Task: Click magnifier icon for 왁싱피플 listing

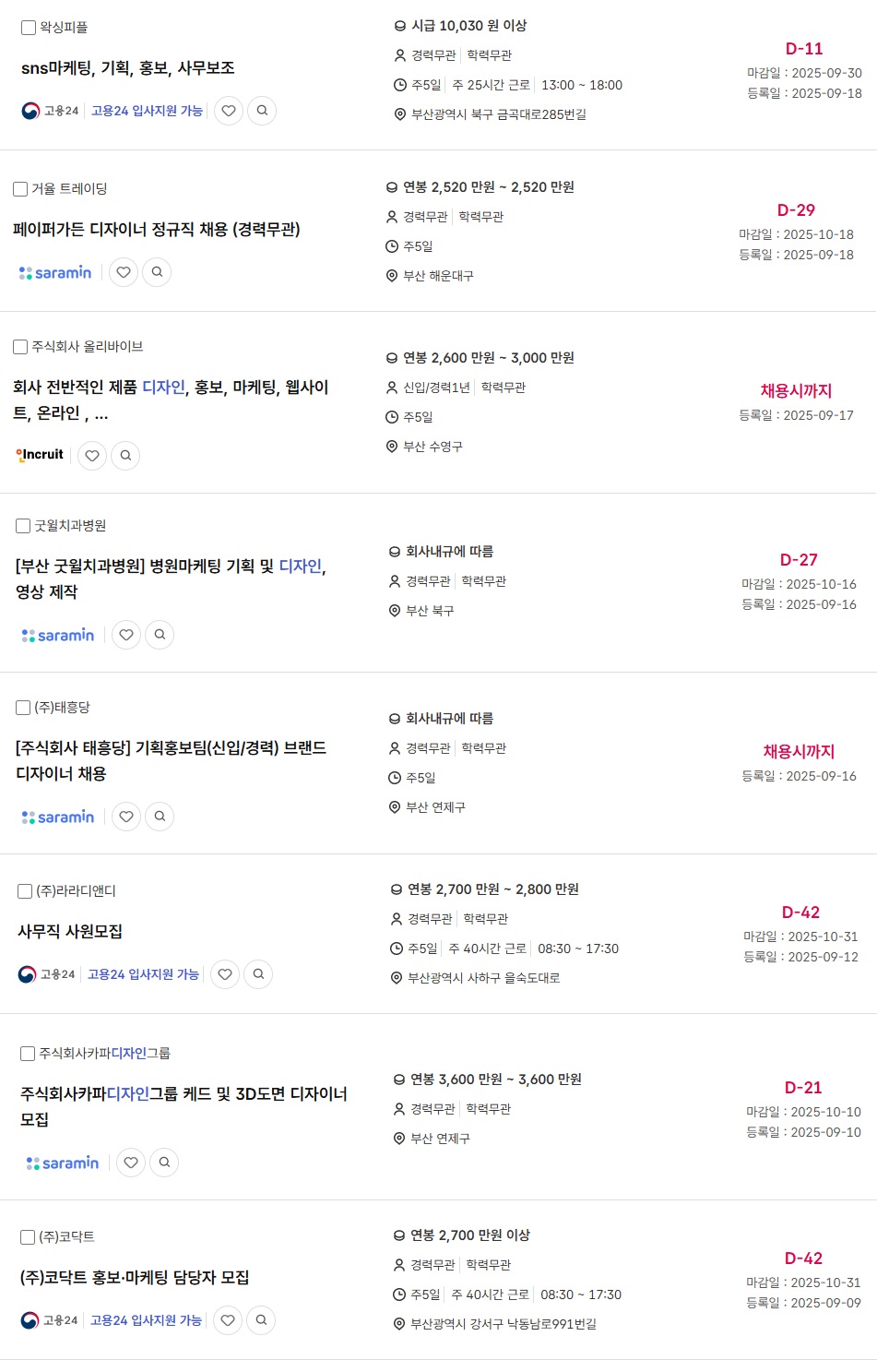Action: point(262,111)
